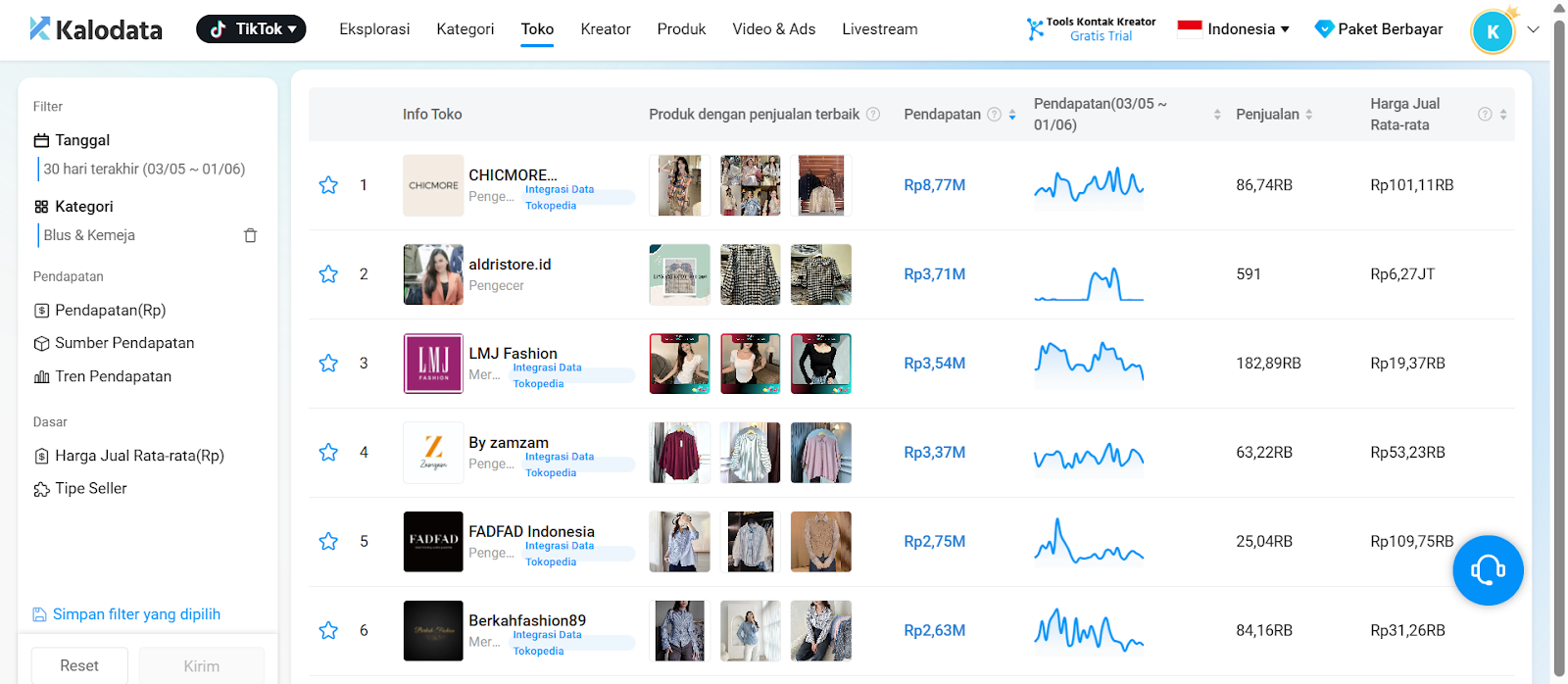
Task: Expand the Tren Pendapatan filter
Action: tap(102, 376)
